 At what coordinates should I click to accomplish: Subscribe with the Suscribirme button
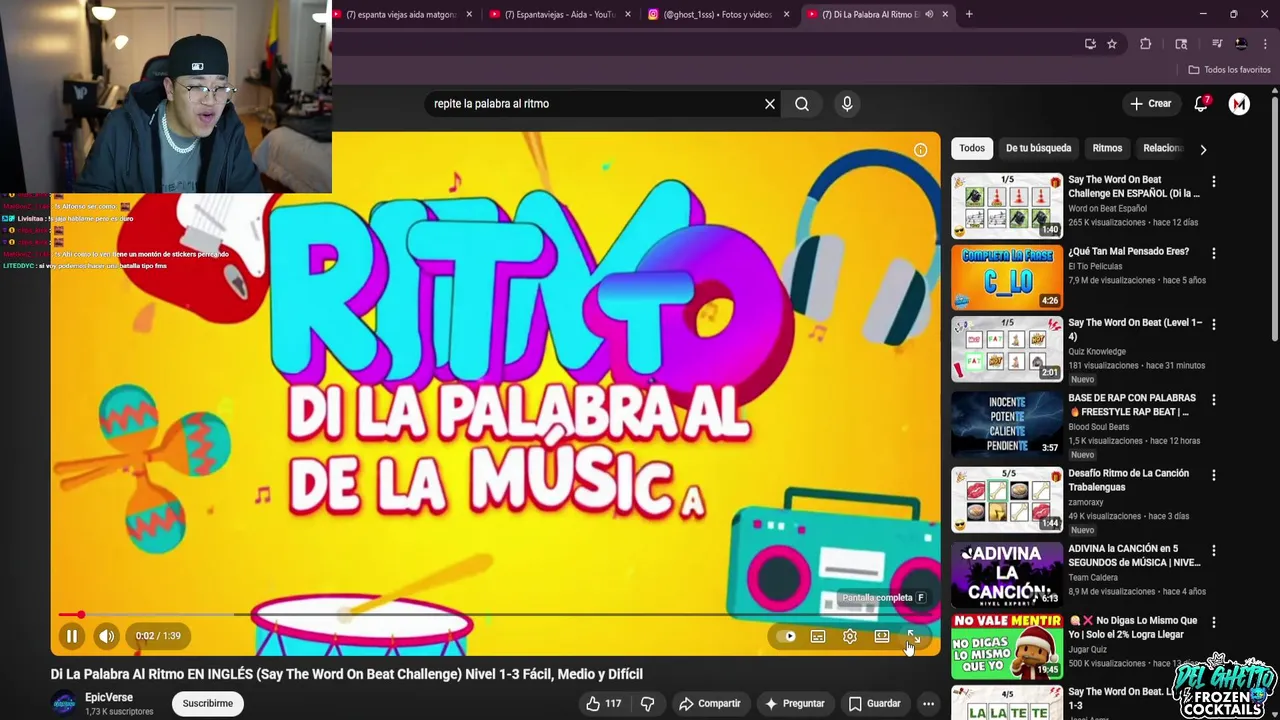[207, 704]
